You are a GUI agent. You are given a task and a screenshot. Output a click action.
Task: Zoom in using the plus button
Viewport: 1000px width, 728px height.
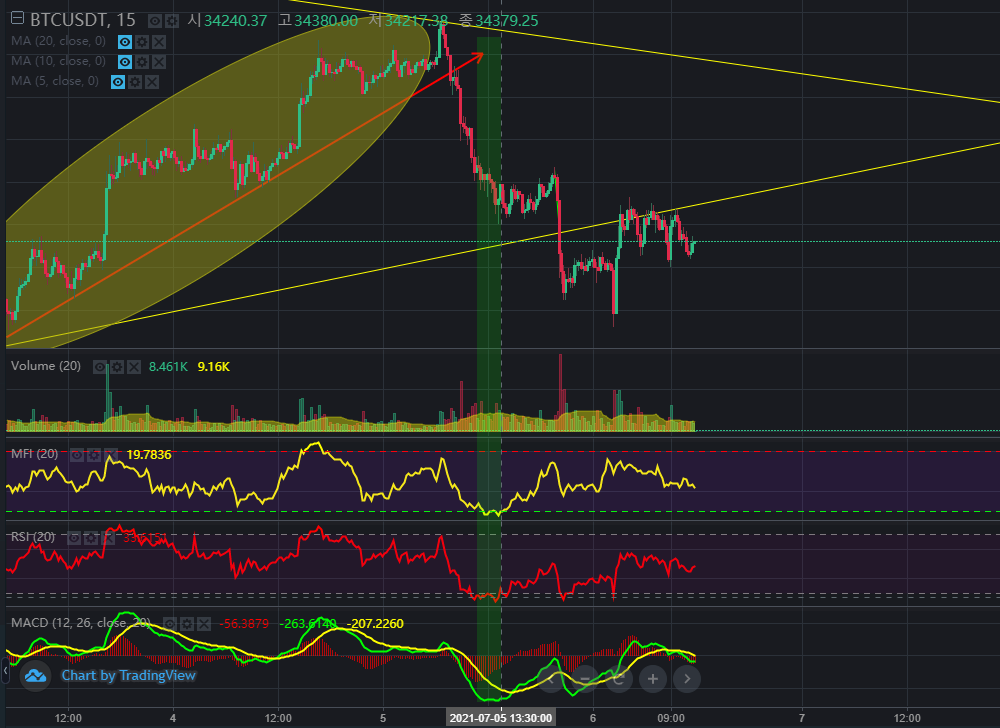(652, 679)
